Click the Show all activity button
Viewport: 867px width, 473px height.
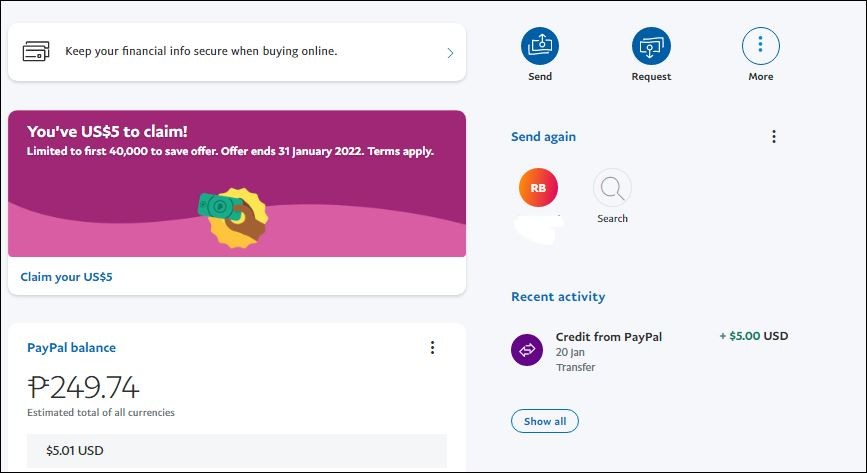pos(545,421)
